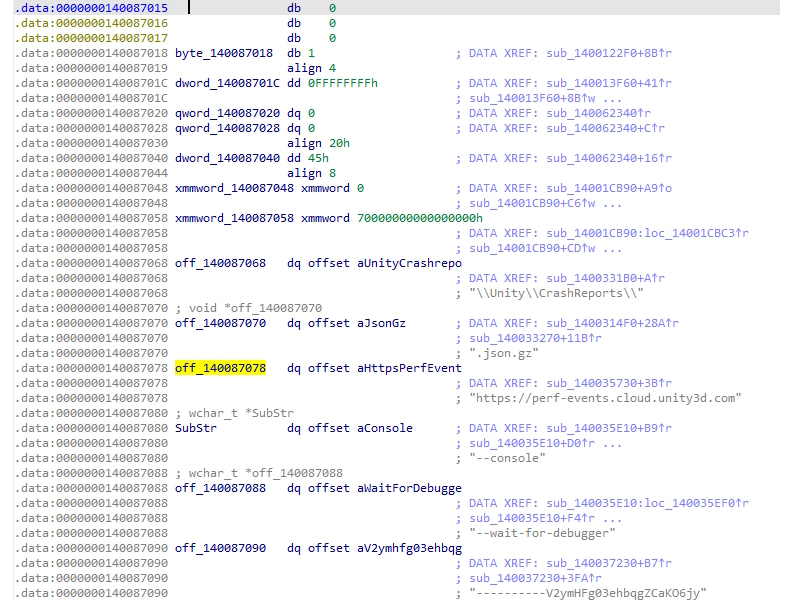
Task: Jump to xref sub_140062340 for qword_140087020
Action: (x=598, y=113)
